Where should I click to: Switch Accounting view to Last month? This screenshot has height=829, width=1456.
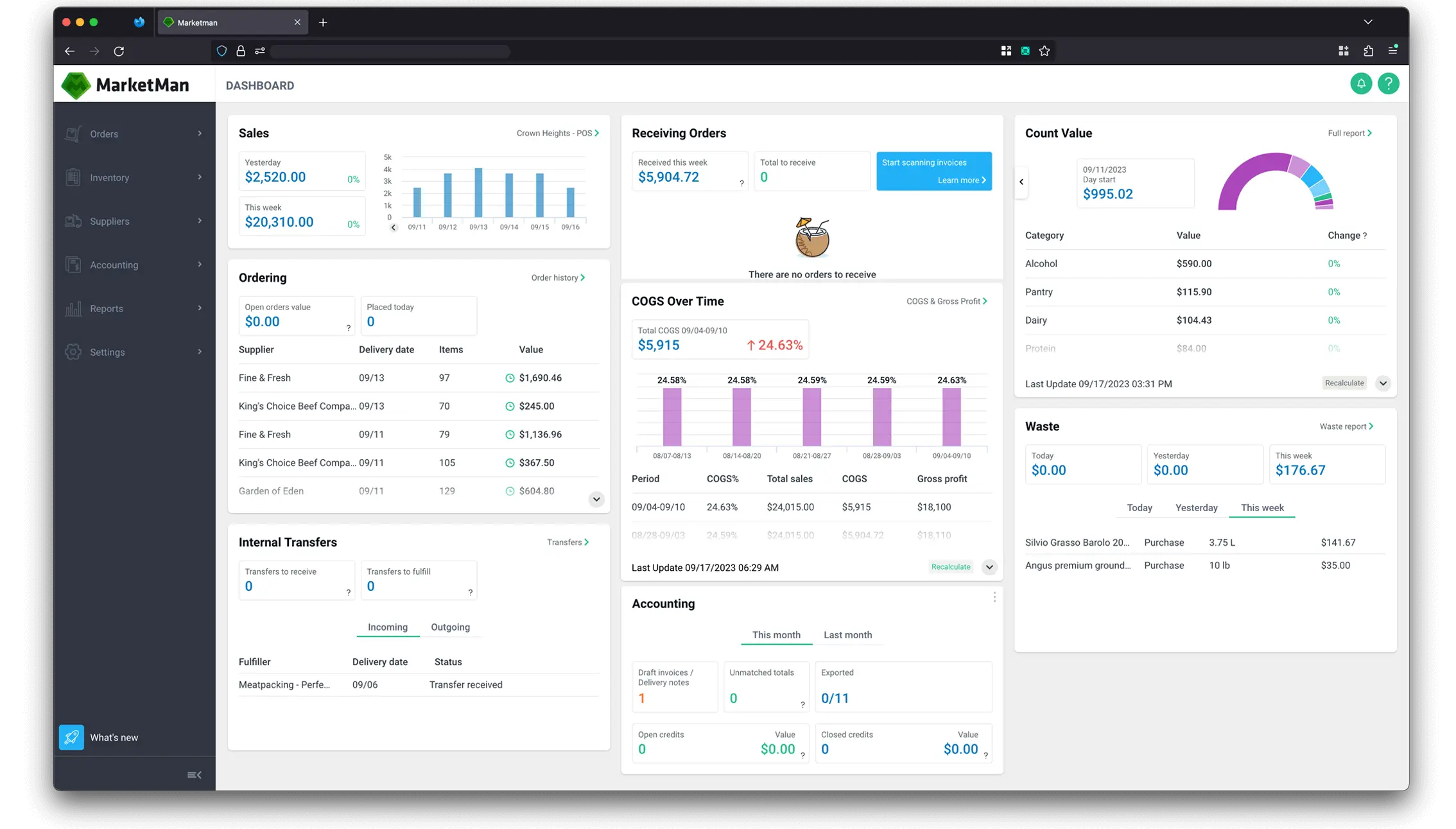[848, 635]
